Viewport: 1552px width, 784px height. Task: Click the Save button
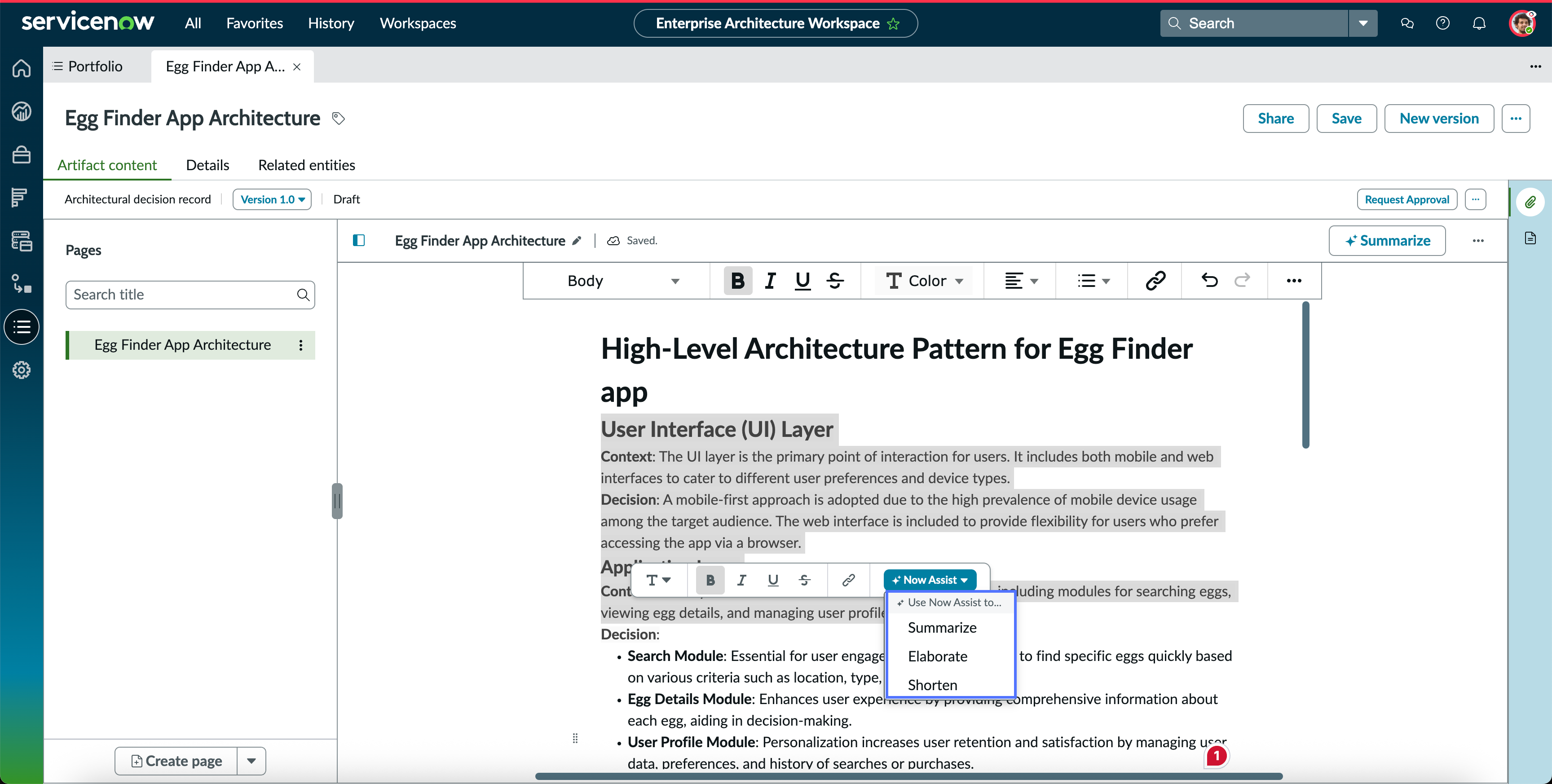[1346, 119]
